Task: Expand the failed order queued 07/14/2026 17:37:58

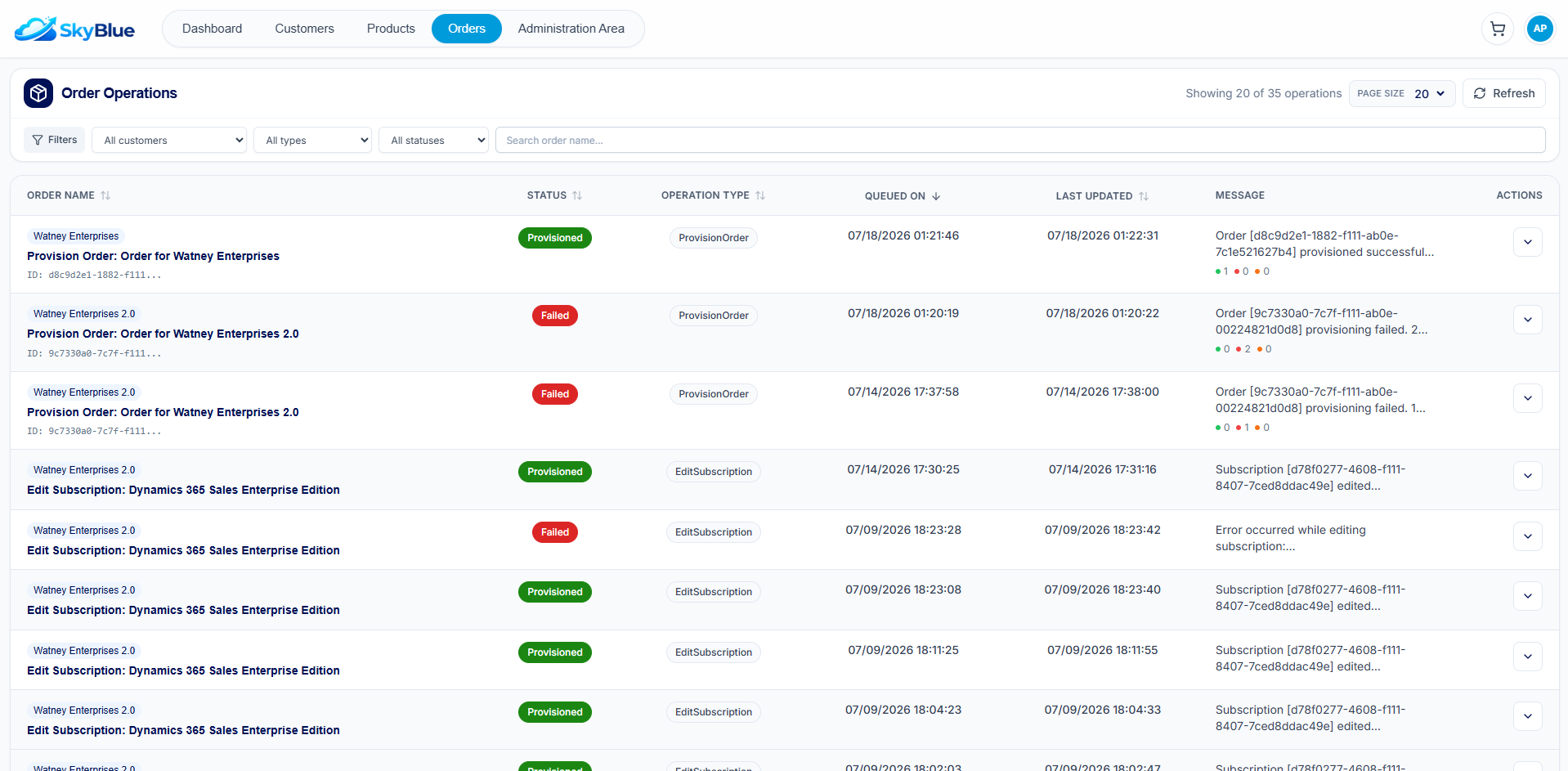Action: click(x=1527, y=398)
